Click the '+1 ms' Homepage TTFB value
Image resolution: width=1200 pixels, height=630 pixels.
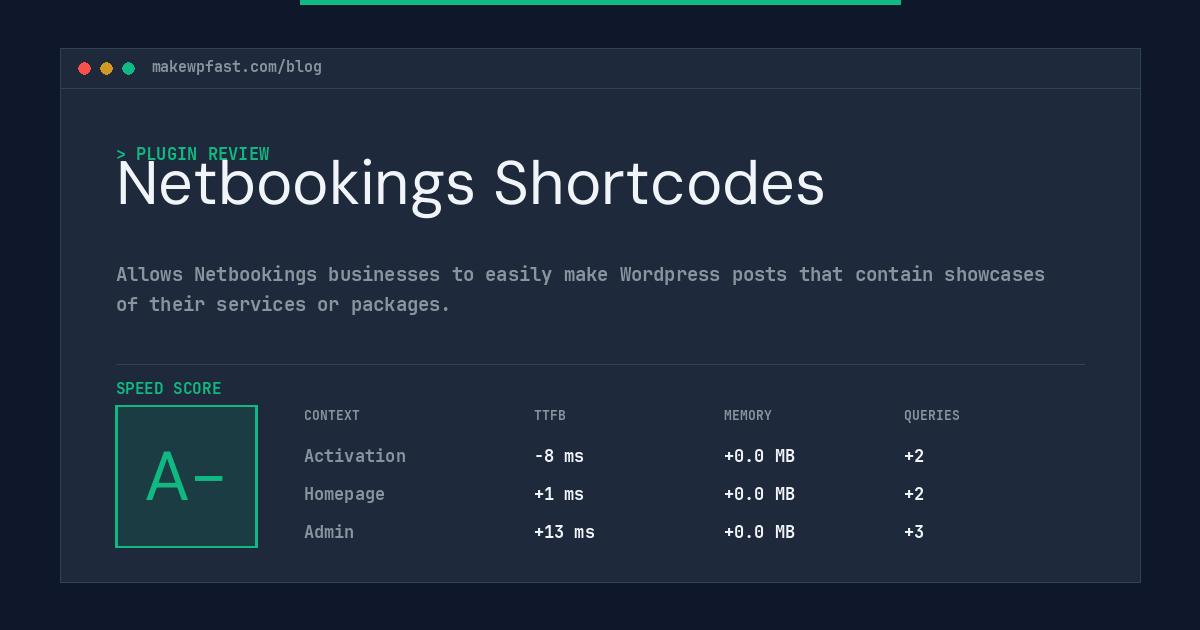559,494
